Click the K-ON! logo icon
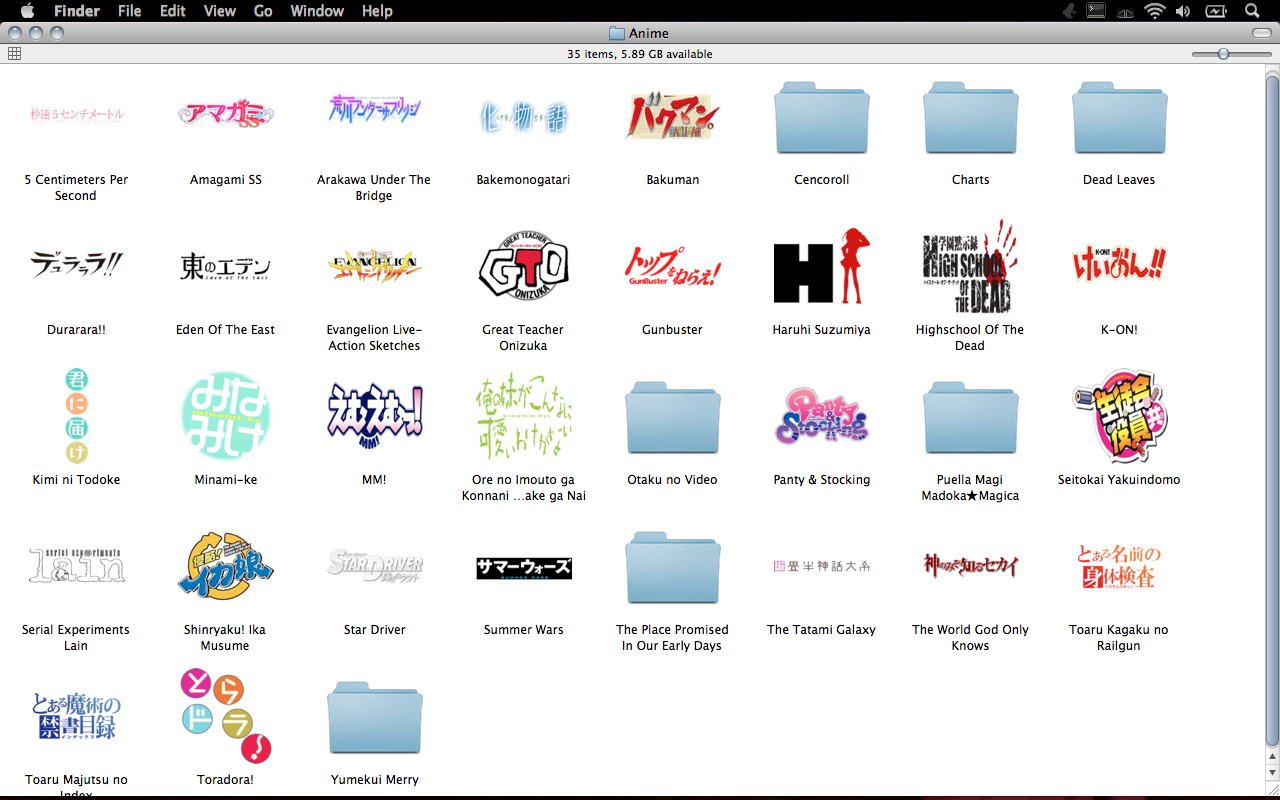The width and height of the screenshot is (1280, 800). pos(1119,263)
